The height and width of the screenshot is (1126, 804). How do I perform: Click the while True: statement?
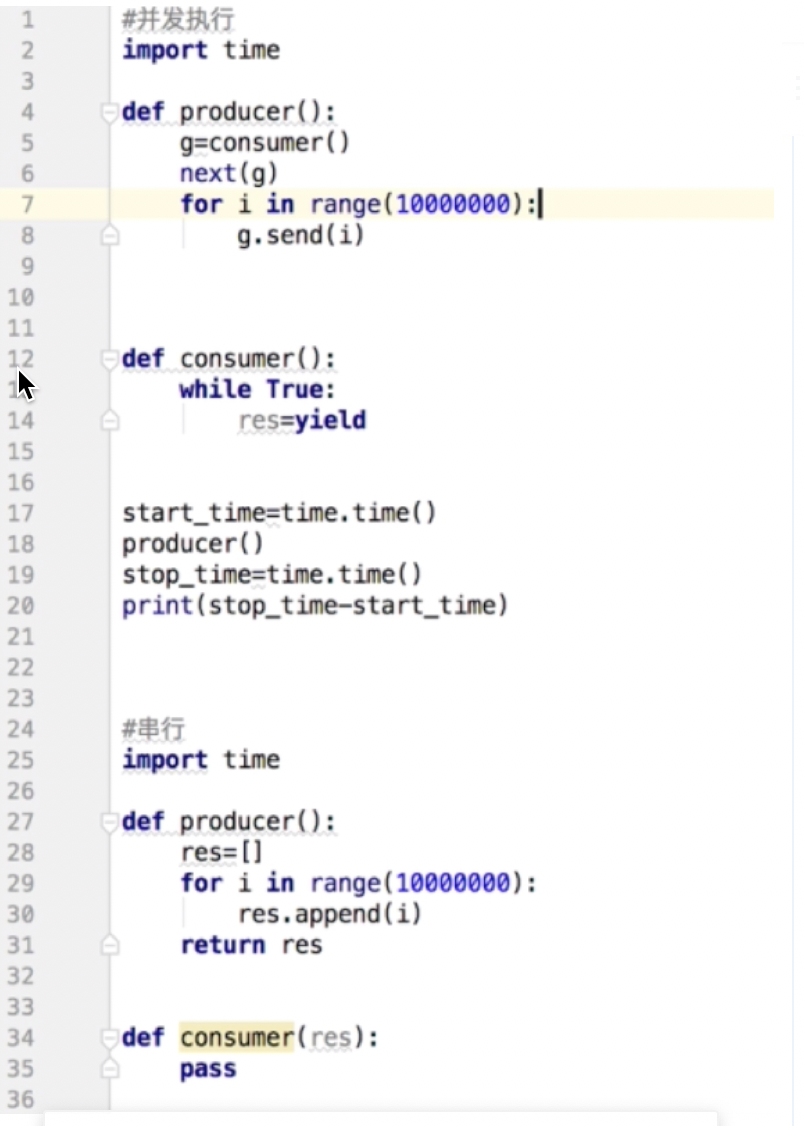point(257,390)
